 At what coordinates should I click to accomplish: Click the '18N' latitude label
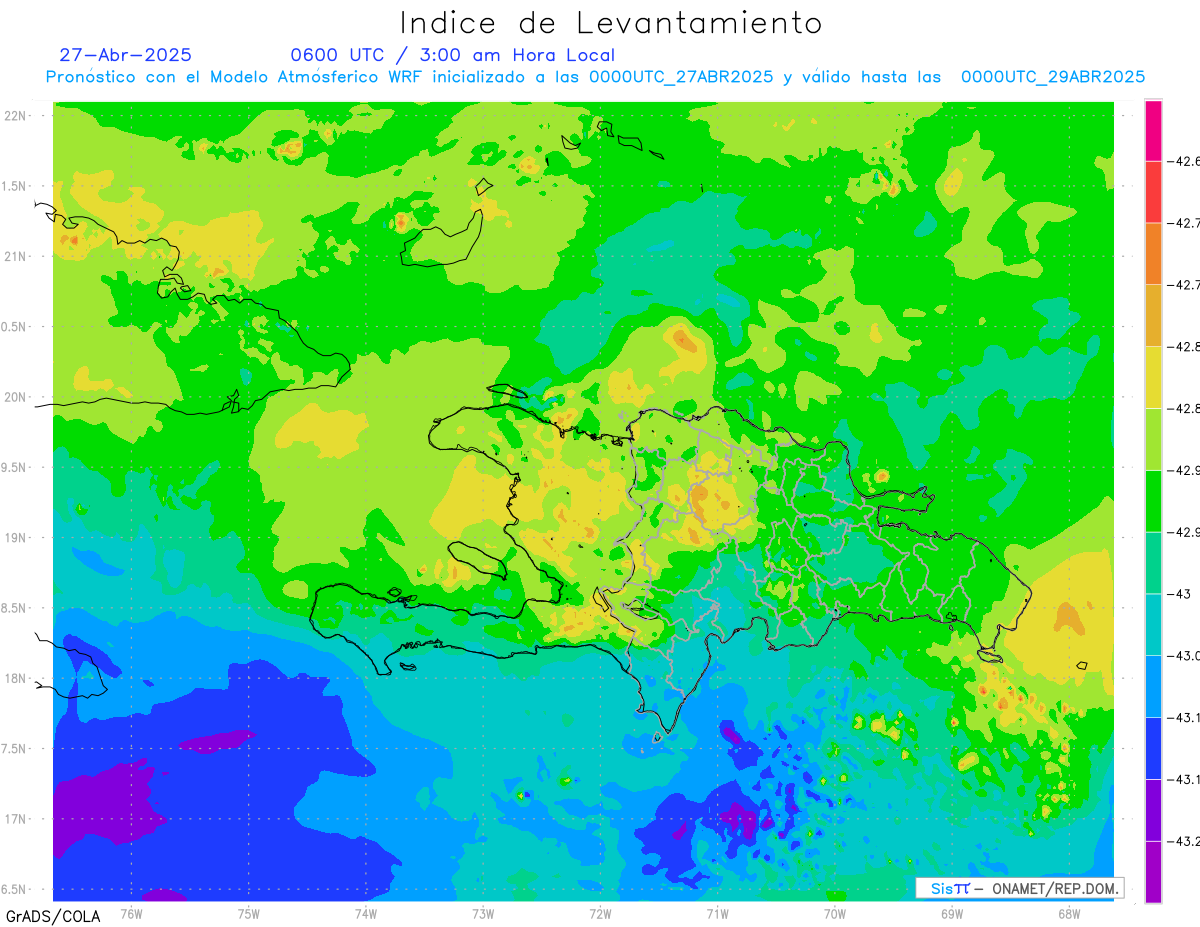pos(15,679)
